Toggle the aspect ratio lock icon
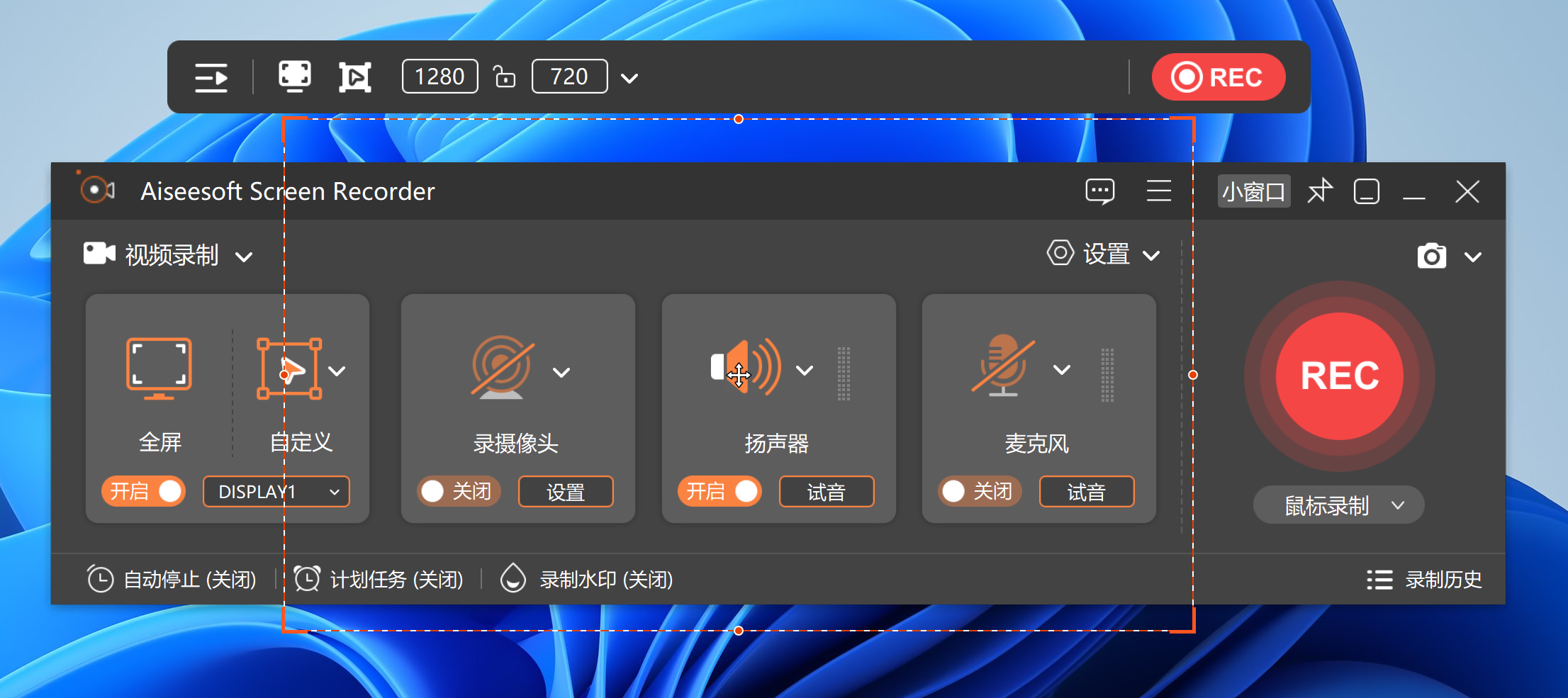Image resolution: width=1568 pixels, height=698 pixels. 504,77
